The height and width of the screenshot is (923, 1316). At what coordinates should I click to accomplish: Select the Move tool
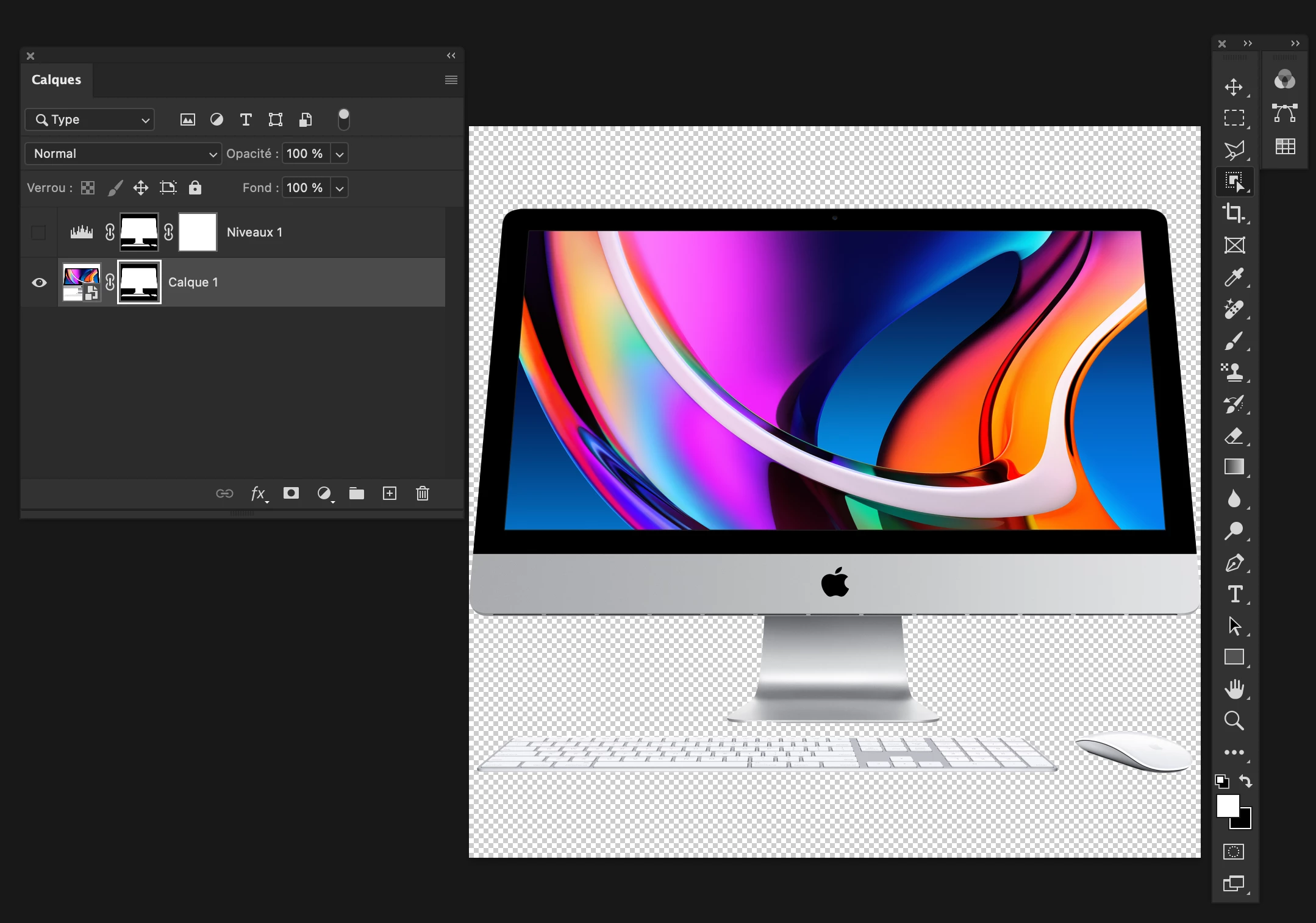1234,87
